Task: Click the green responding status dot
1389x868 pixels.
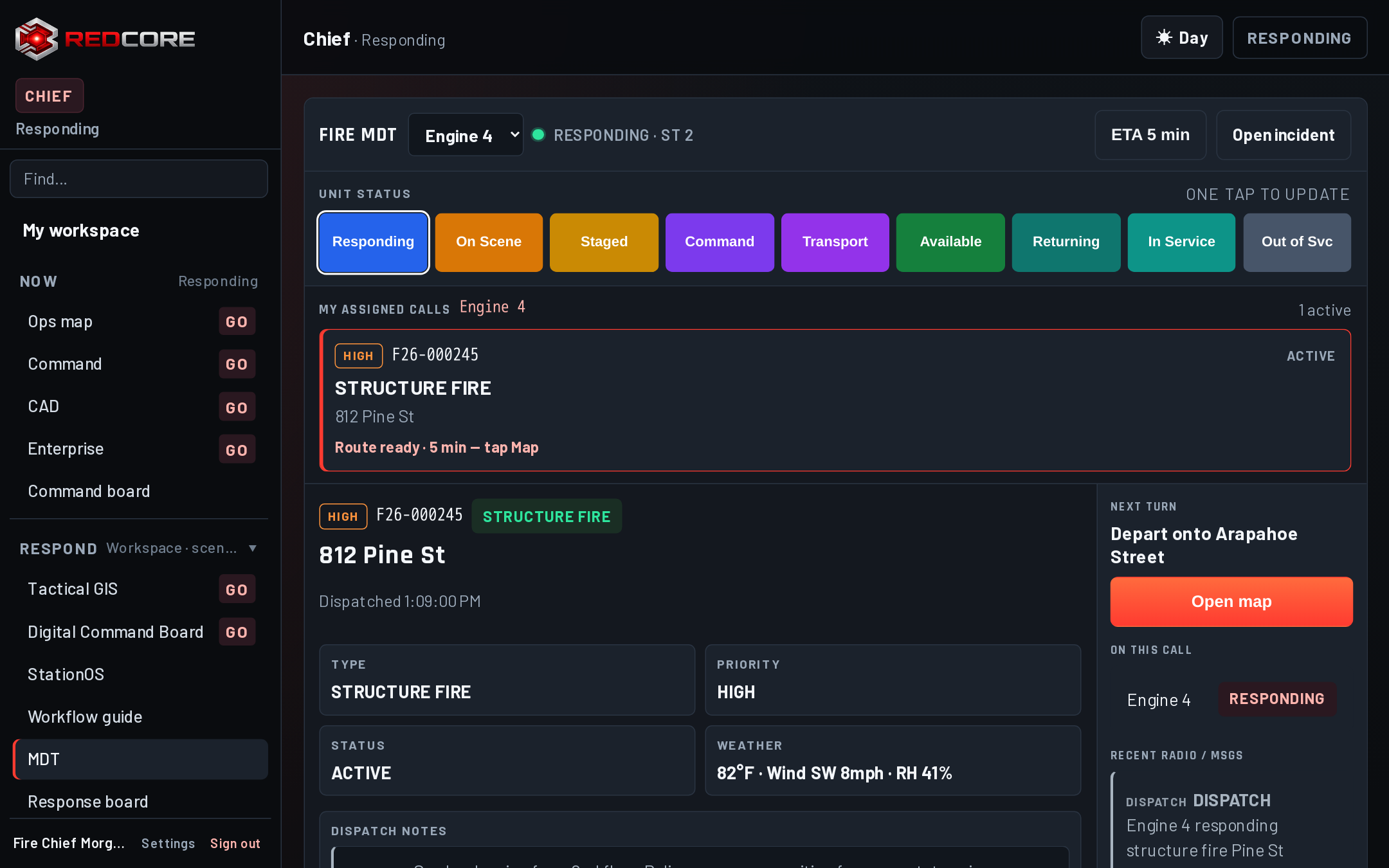Action: (539, 134)
